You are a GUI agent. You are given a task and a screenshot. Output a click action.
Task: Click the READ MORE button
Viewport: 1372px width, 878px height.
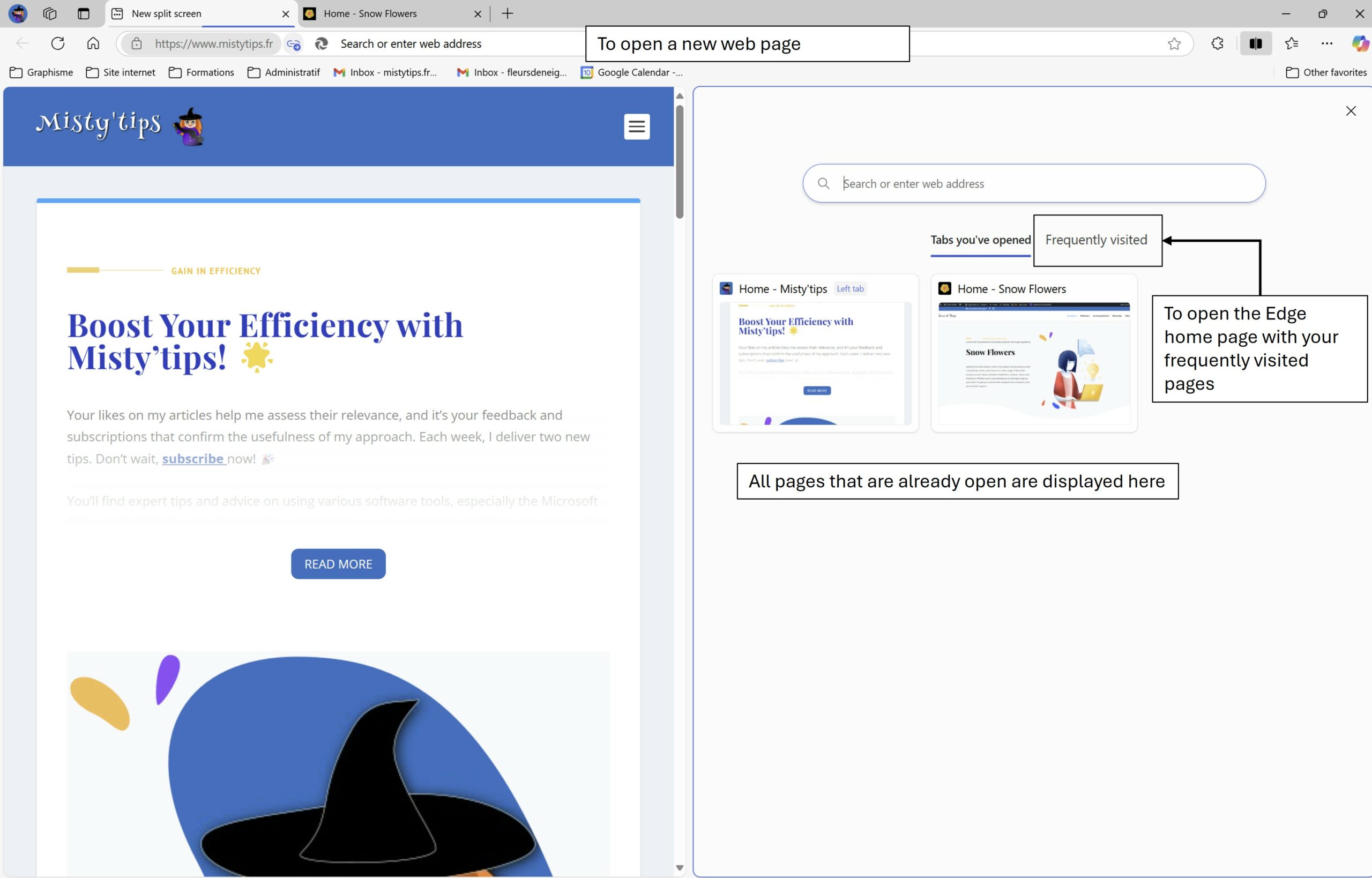[x=338, y=564]
